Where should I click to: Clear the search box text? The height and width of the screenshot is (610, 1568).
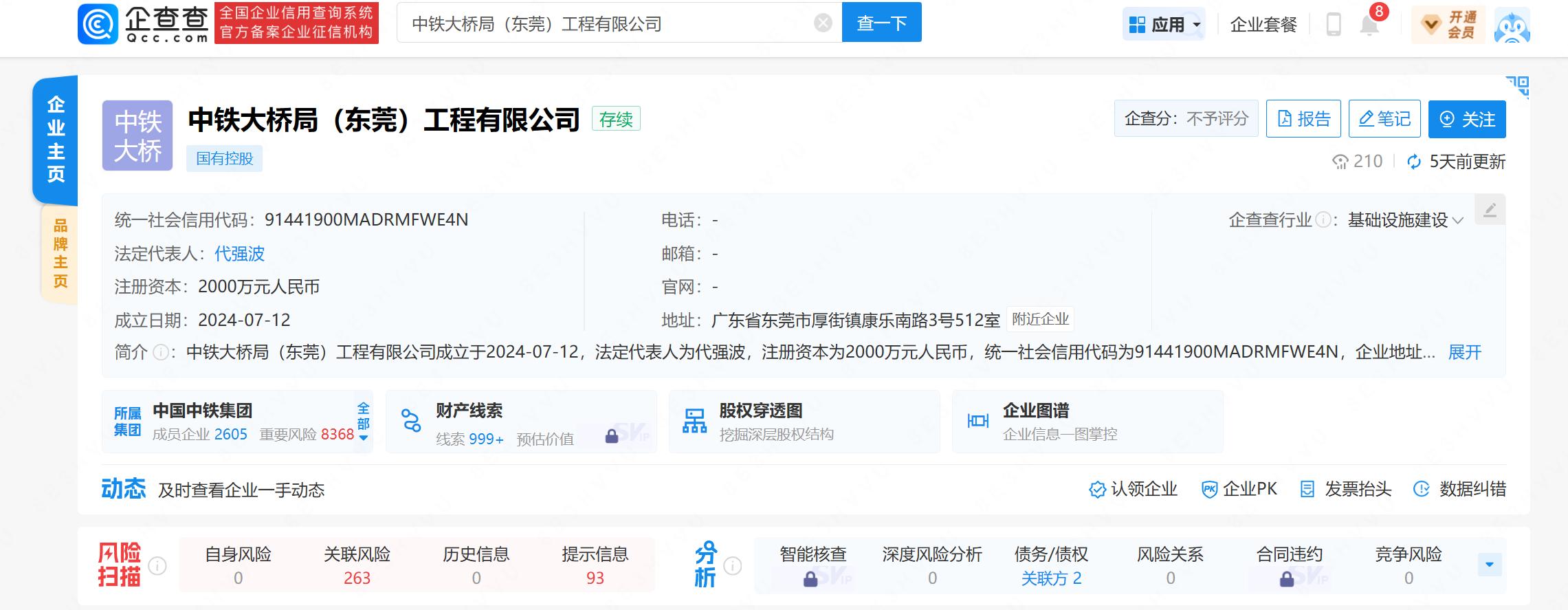click(x=823, y=23)
